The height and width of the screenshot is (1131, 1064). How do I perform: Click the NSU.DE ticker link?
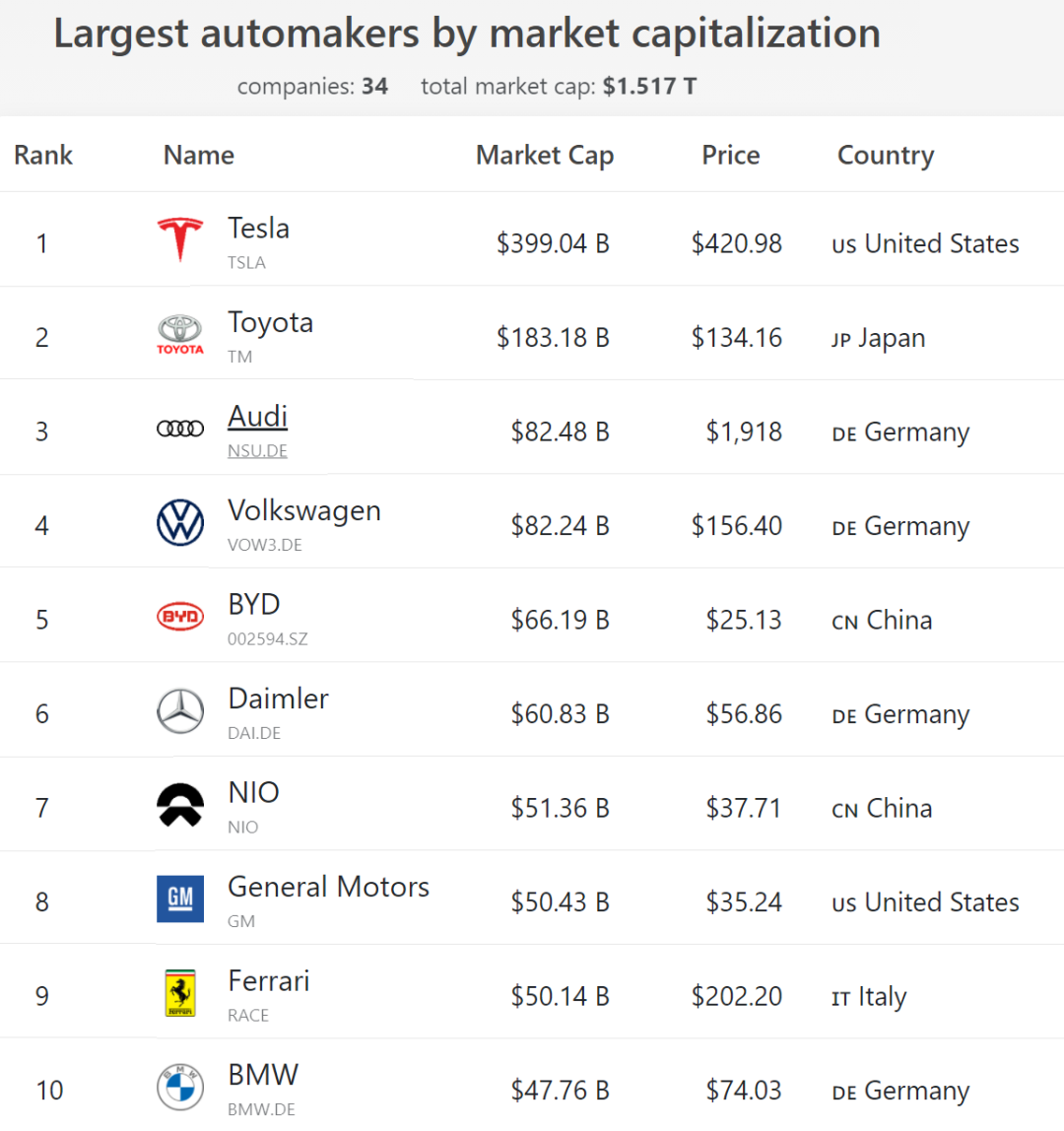tap(257, 451)
